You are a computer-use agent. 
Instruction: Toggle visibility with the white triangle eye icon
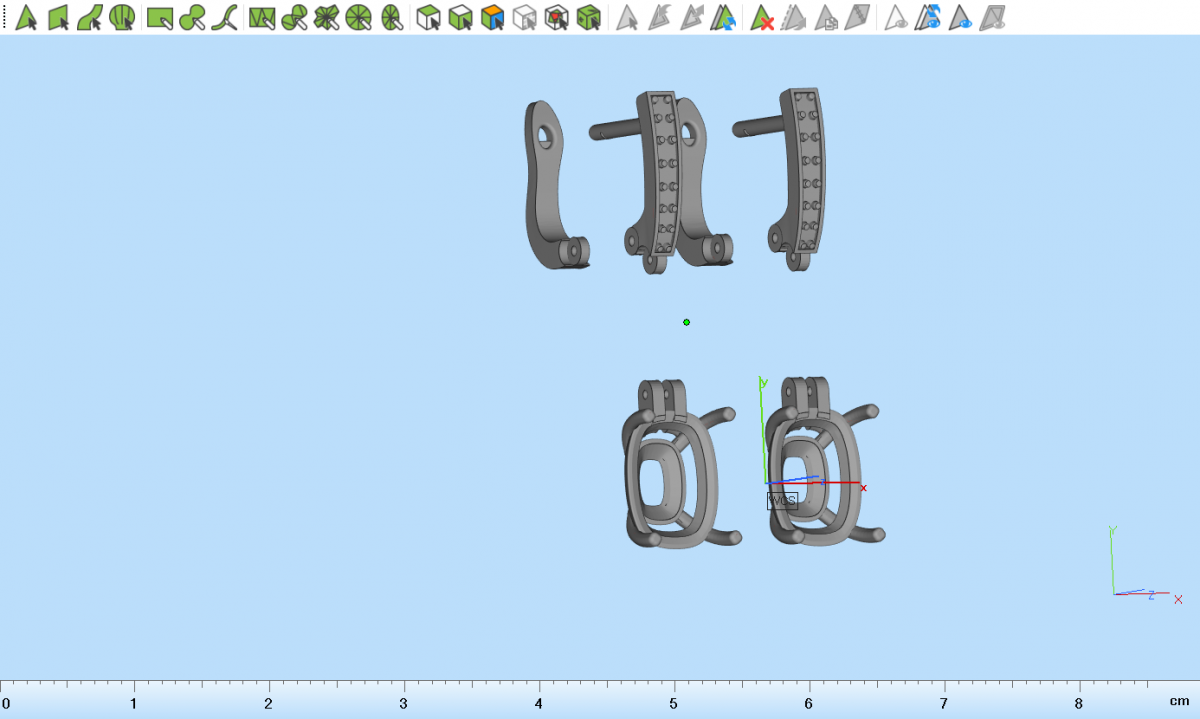[897, 17]
